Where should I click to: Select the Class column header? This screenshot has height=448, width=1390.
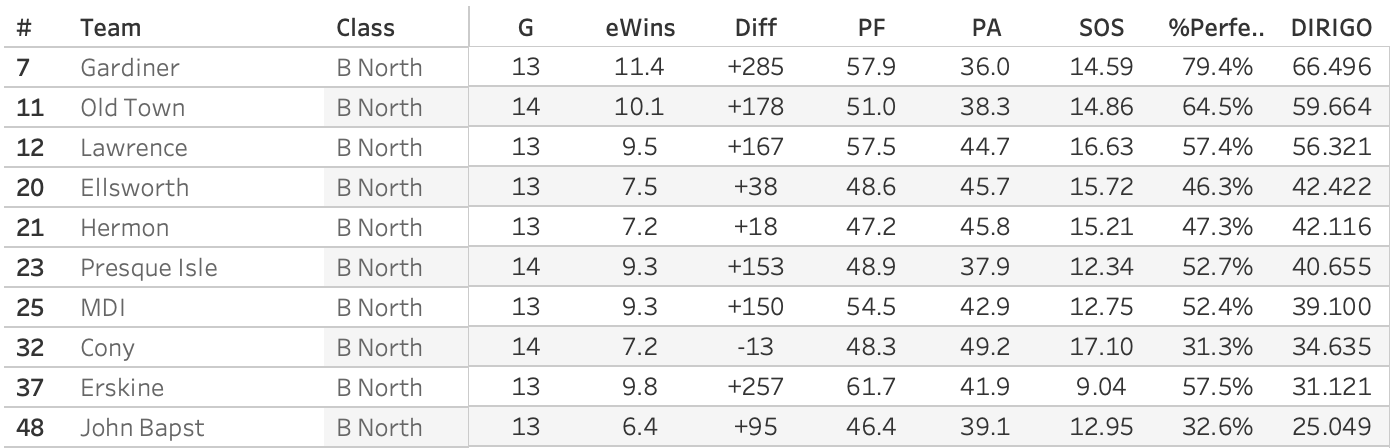tap(366, 28)
